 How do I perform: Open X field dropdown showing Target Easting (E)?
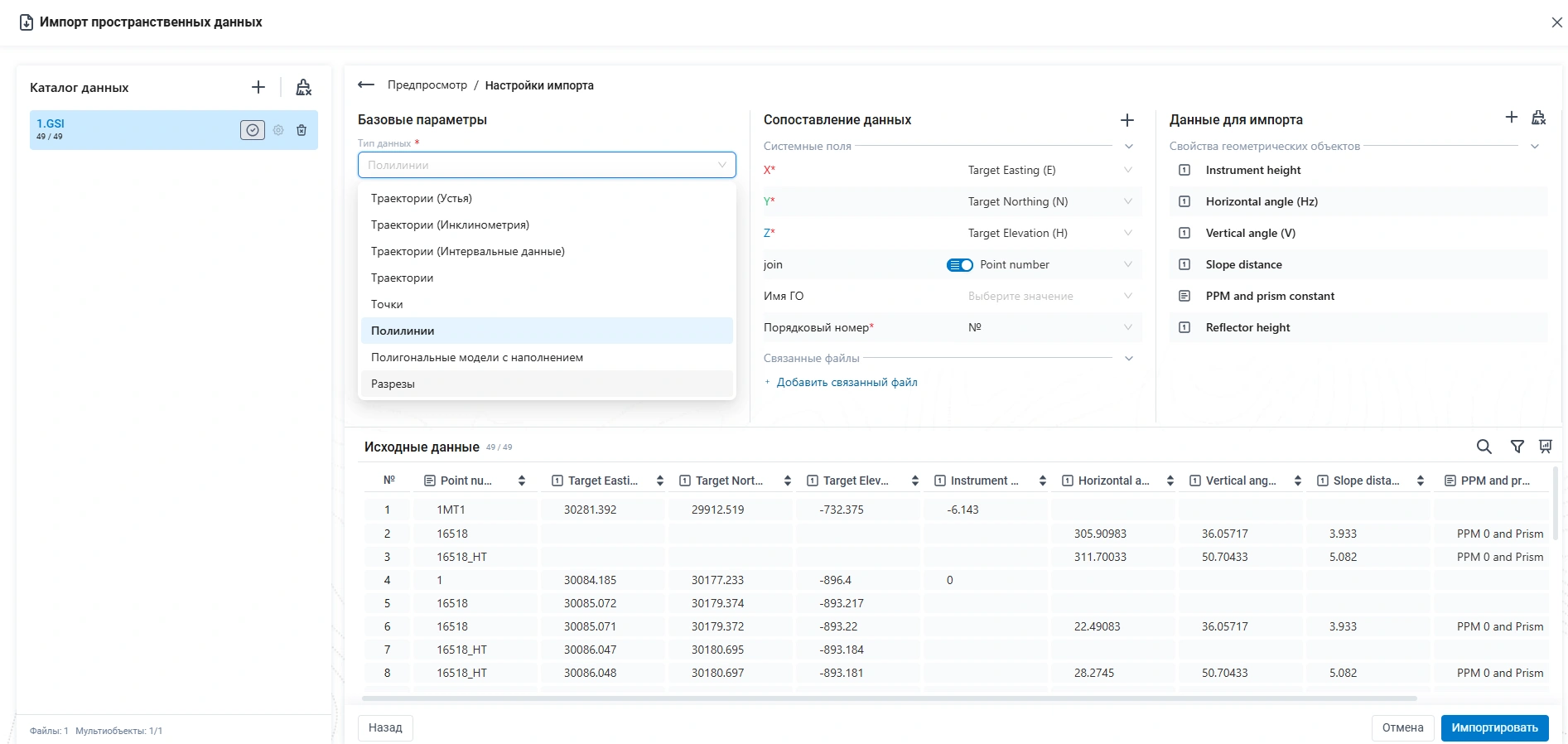[x=1050, y=170]
